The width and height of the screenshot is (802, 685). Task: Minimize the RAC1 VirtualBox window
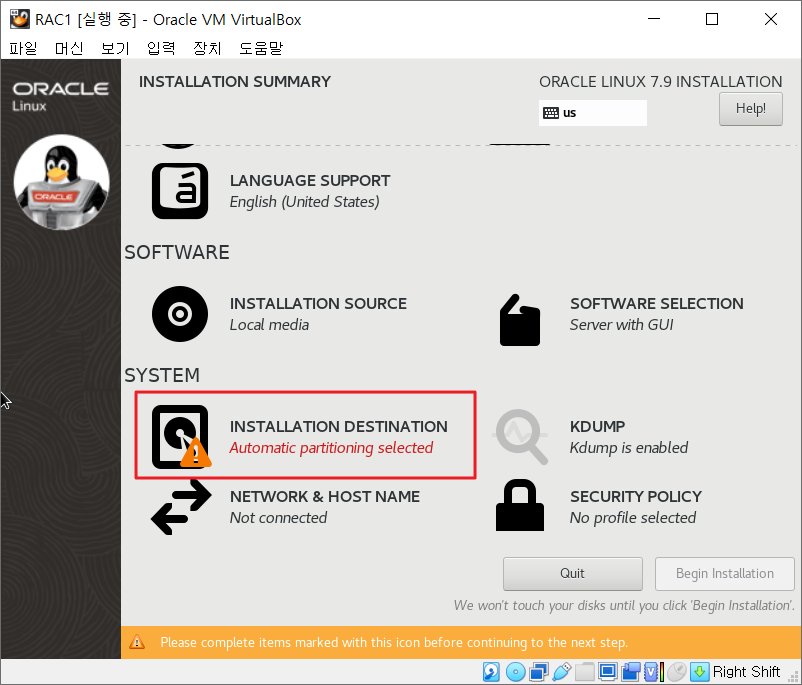(654, 19)
